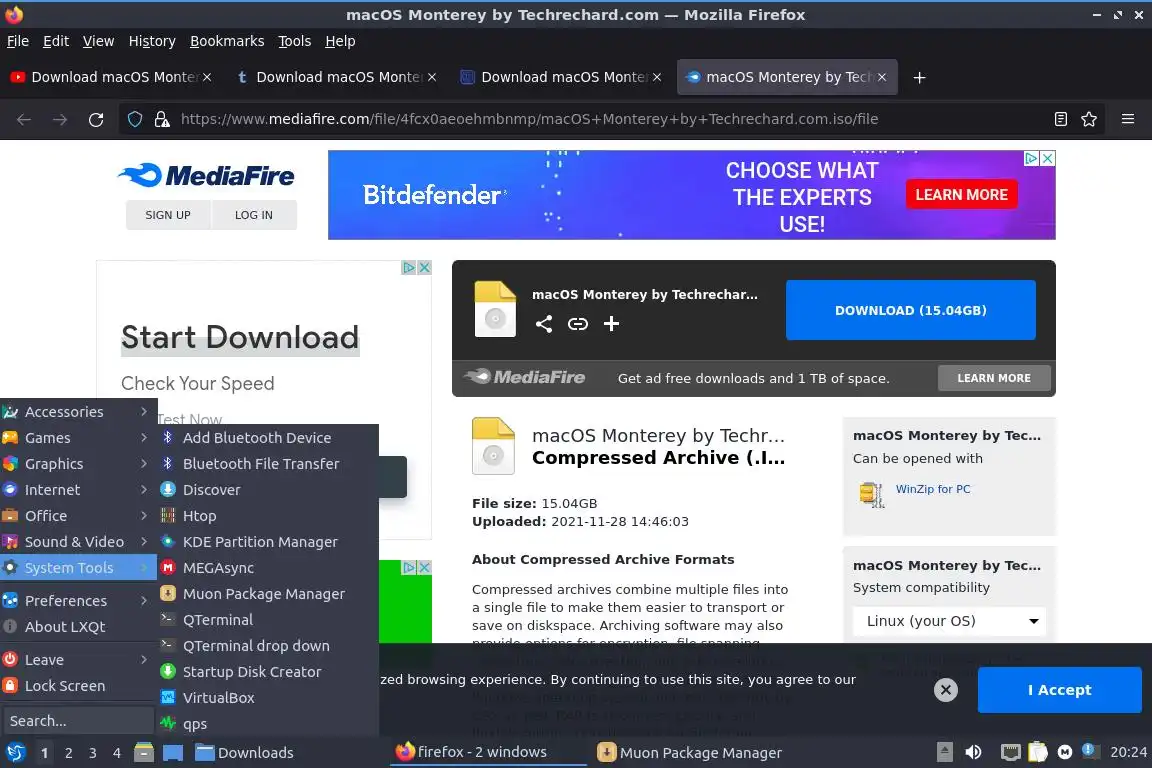Screen dimensions: 1152x768
Task: Click LEARN MORE in MediaFire promo bar
Action: click(x=994, y=378)
